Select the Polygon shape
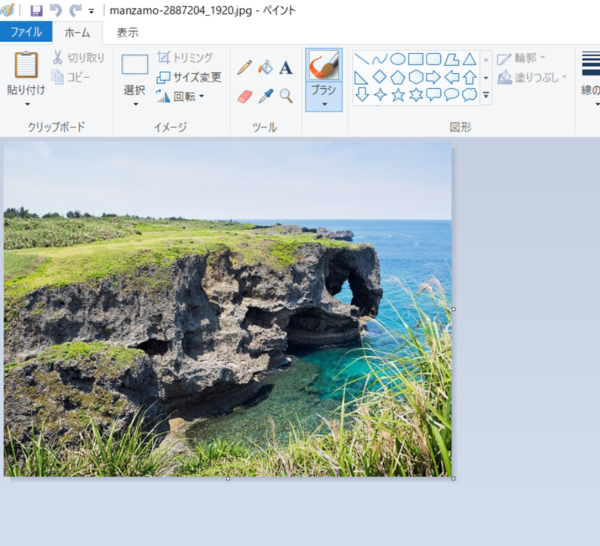The height and width of the screenshot is (546, 600). click(x=452, y=59)
